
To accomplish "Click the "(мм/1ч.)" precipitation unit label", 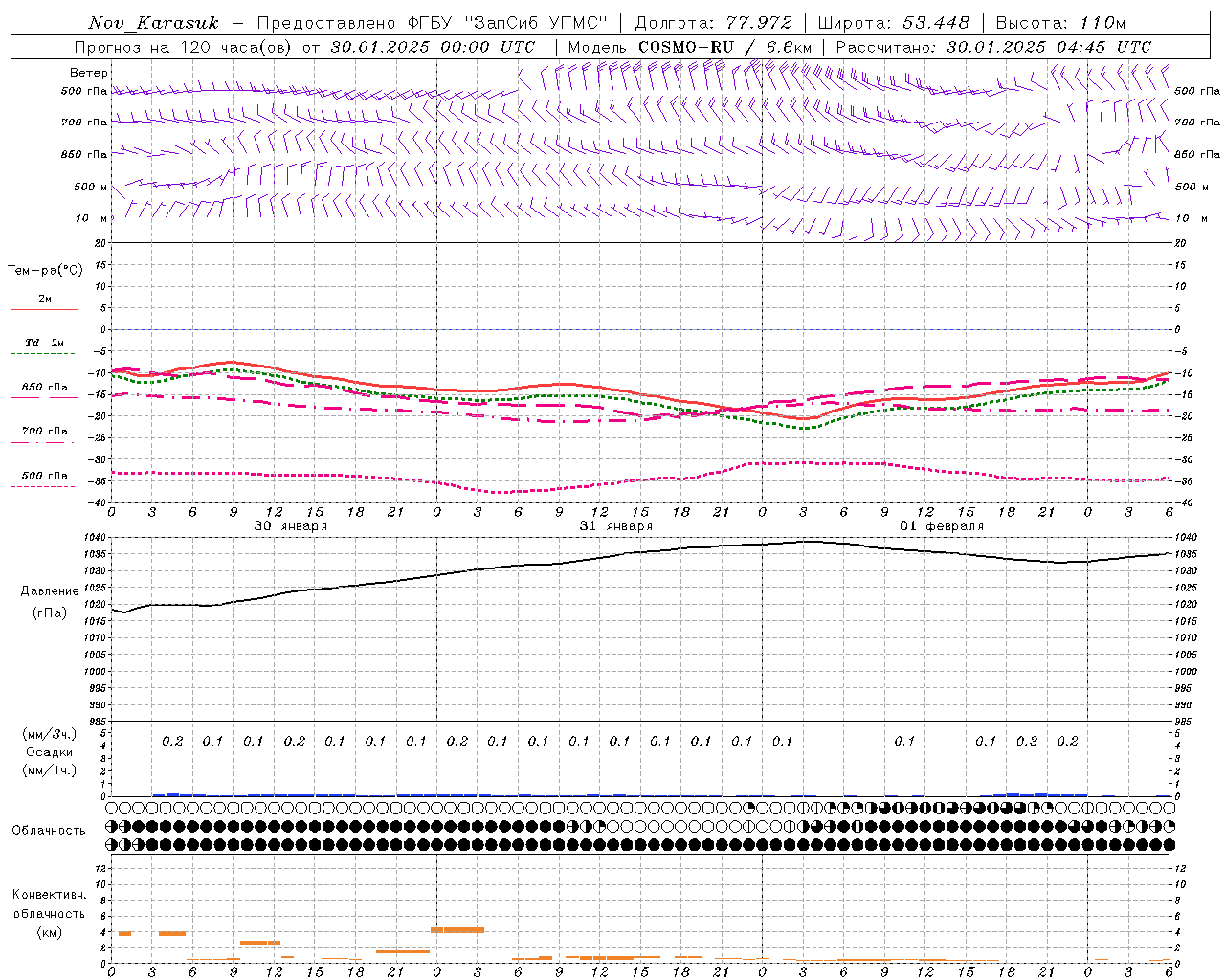I will pos(50,770).
